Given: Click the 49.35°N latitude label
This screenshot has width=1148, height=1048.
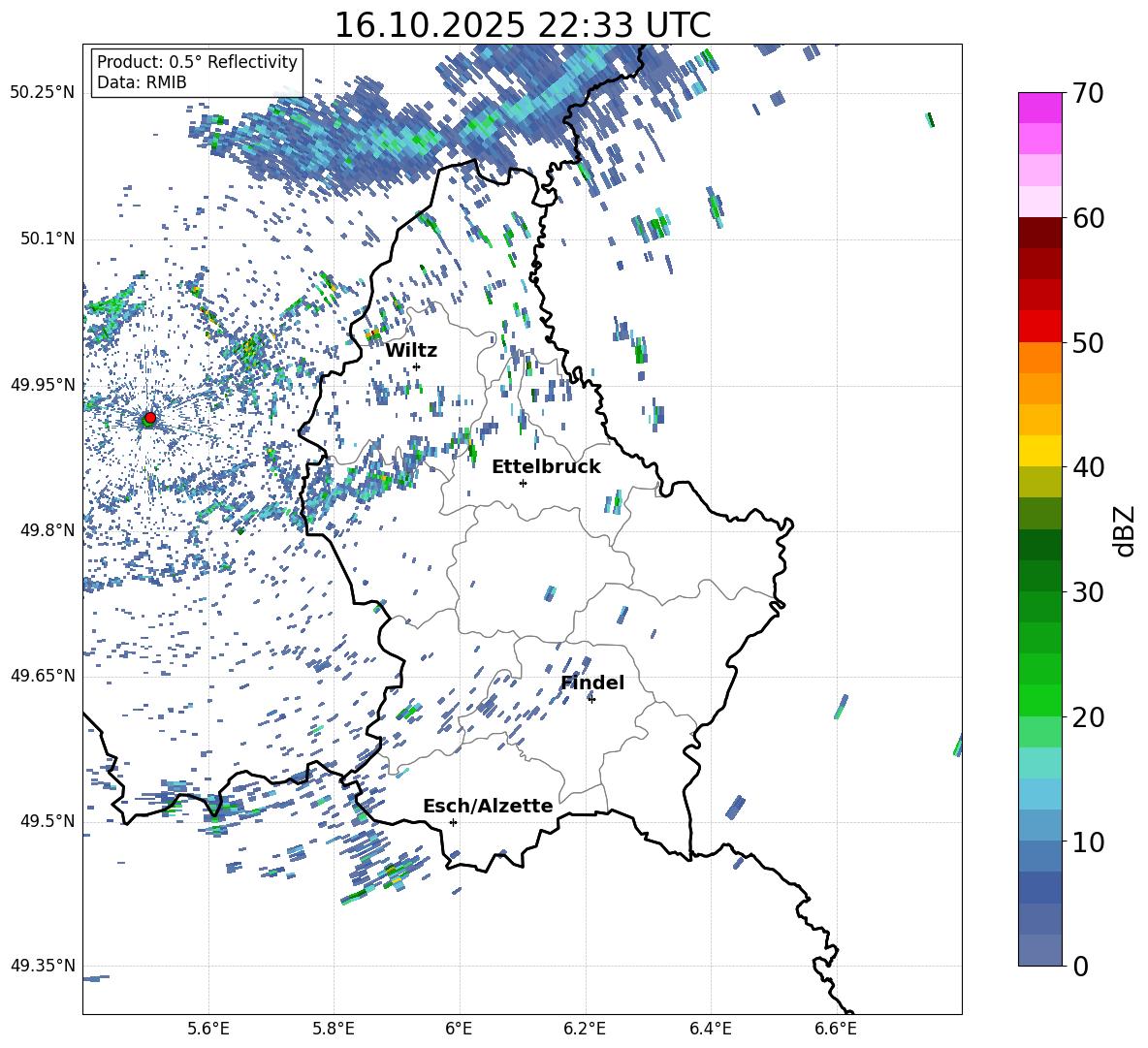Looking at the screenshot, I should tap(43, 966).
